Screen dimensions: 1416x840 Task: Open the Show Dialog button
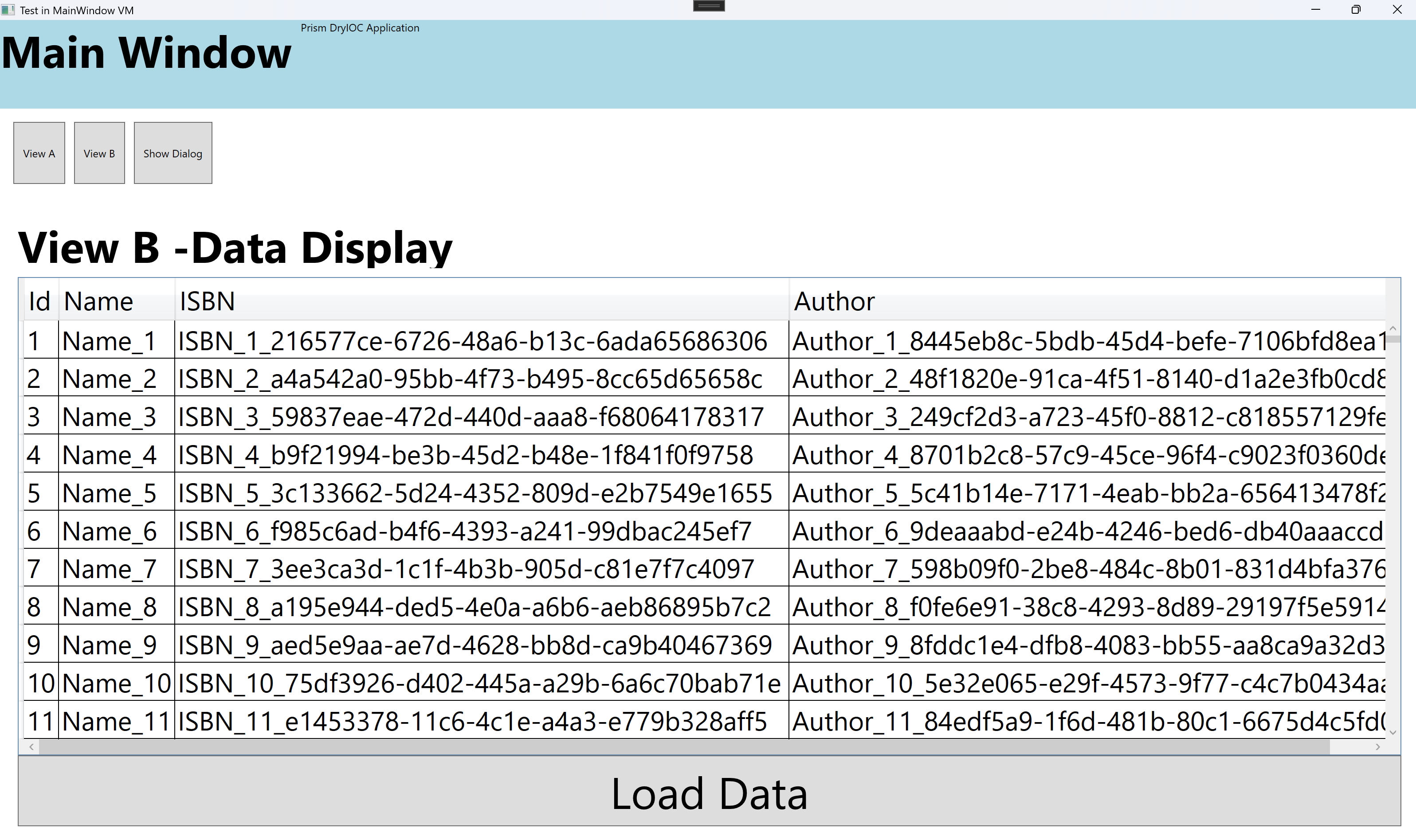pyautogui.click(x=173, y=153)
